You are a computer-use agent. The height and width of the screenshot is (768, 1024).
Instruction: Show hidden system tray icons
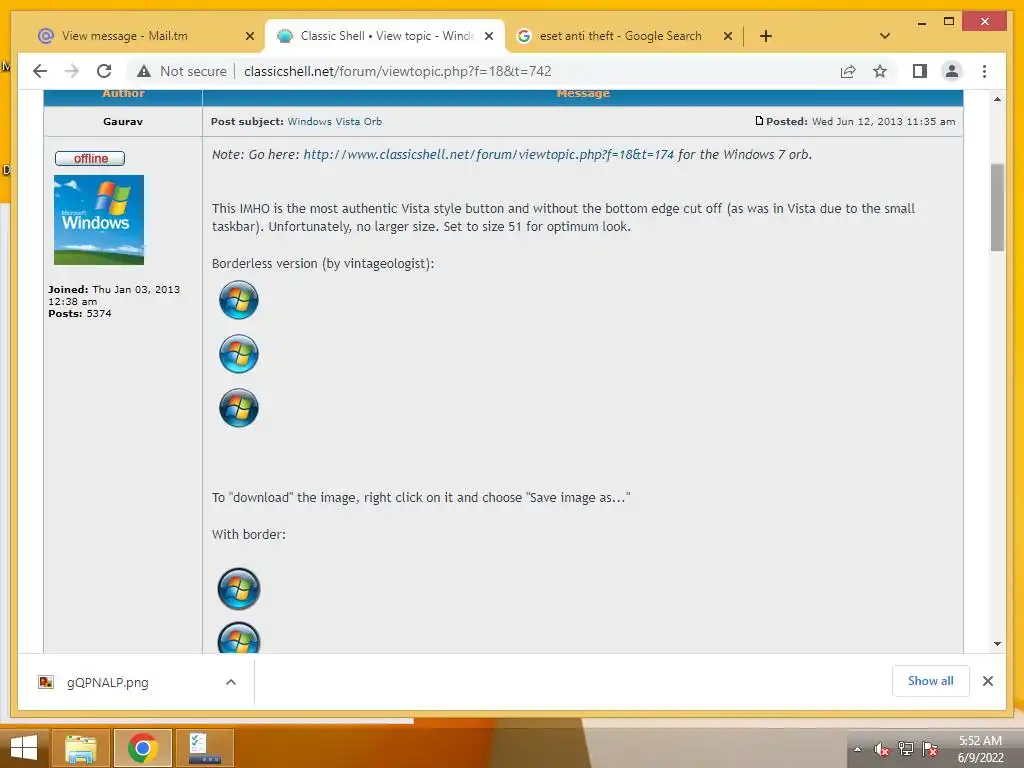(x=857, y=749)
